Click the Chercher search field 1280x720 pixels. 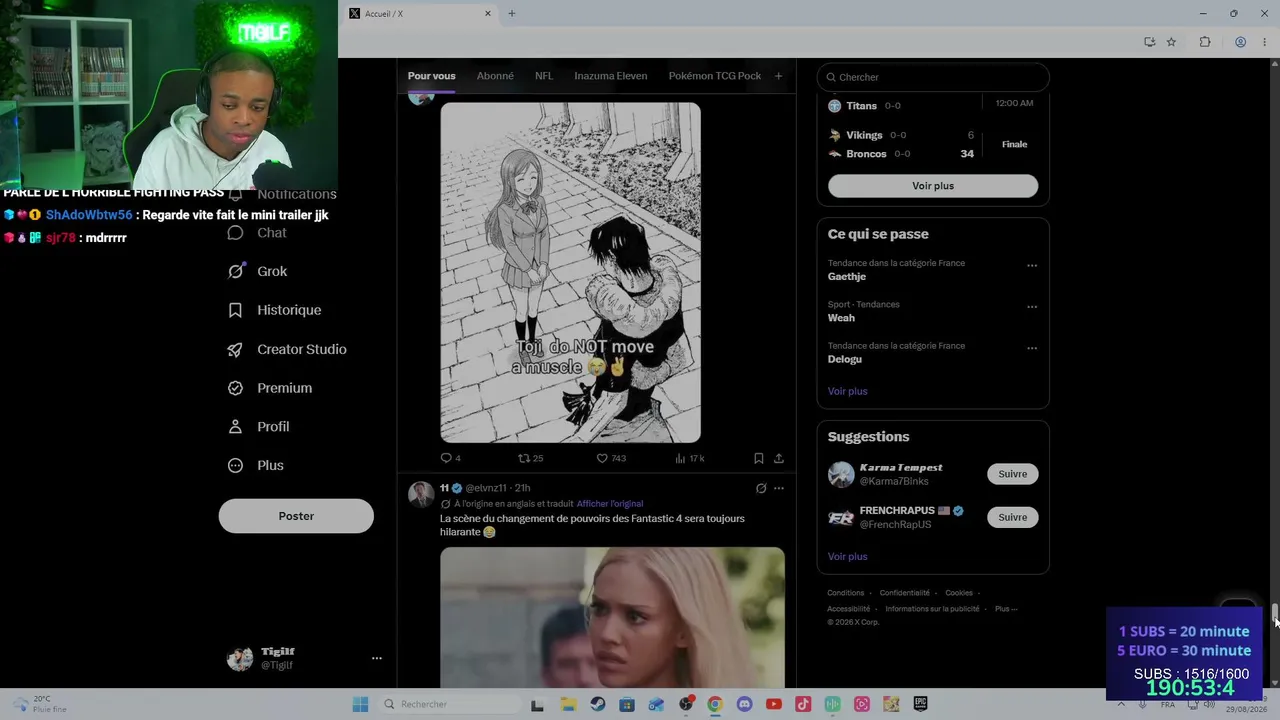933,77
